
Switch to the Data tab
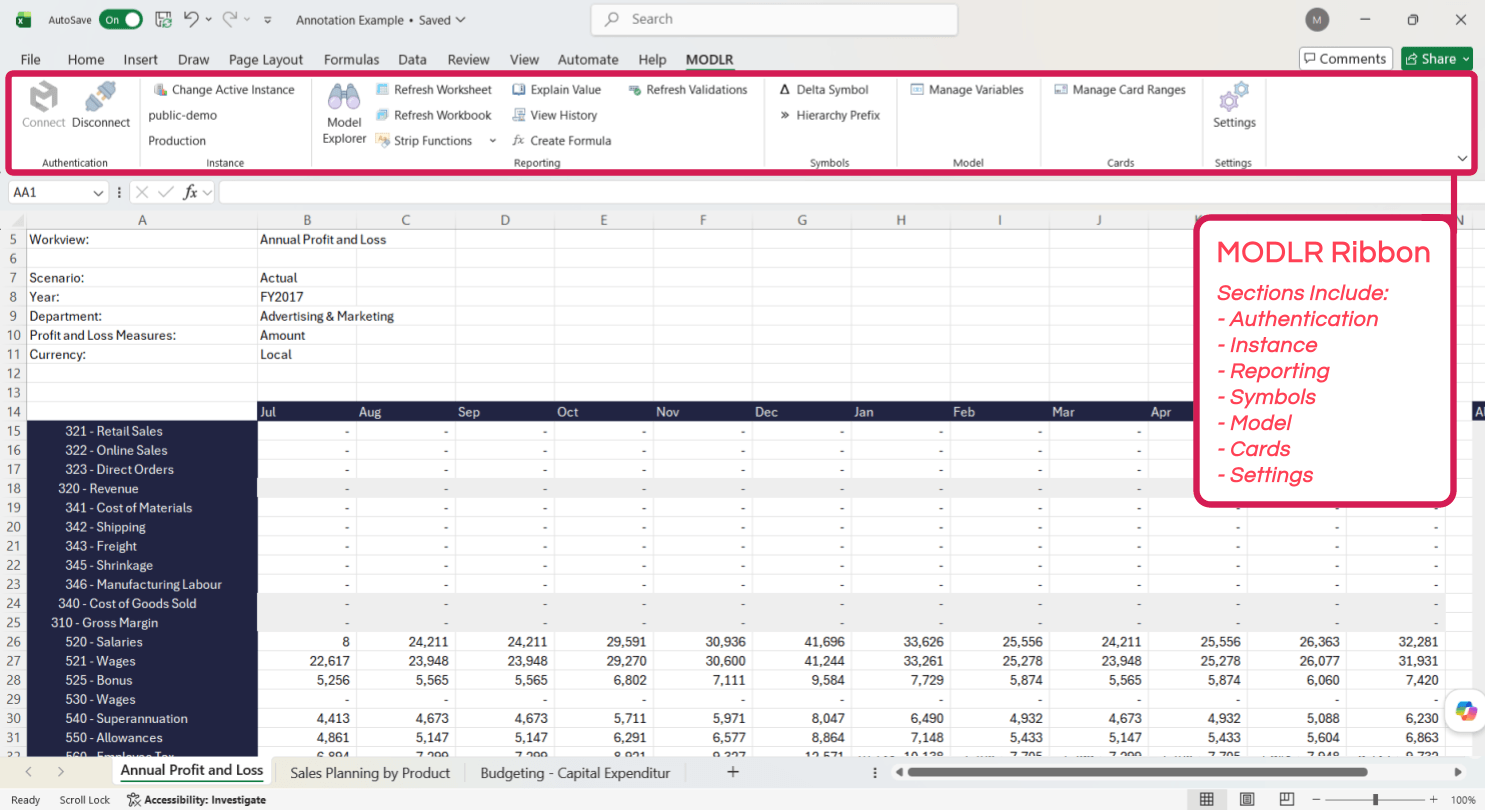[x=412, y=59]
